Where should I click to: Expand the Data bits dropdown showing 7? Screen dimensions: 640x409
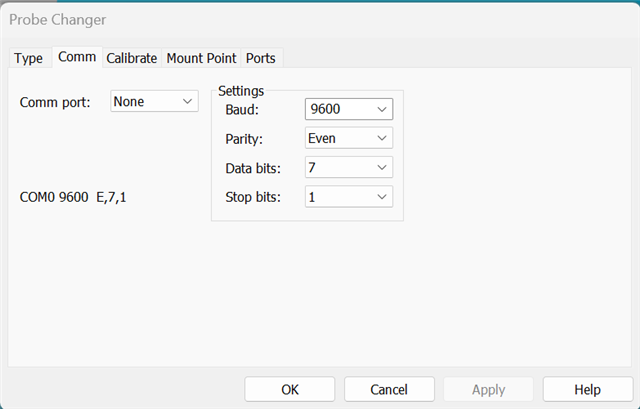[x=349, y=167]
